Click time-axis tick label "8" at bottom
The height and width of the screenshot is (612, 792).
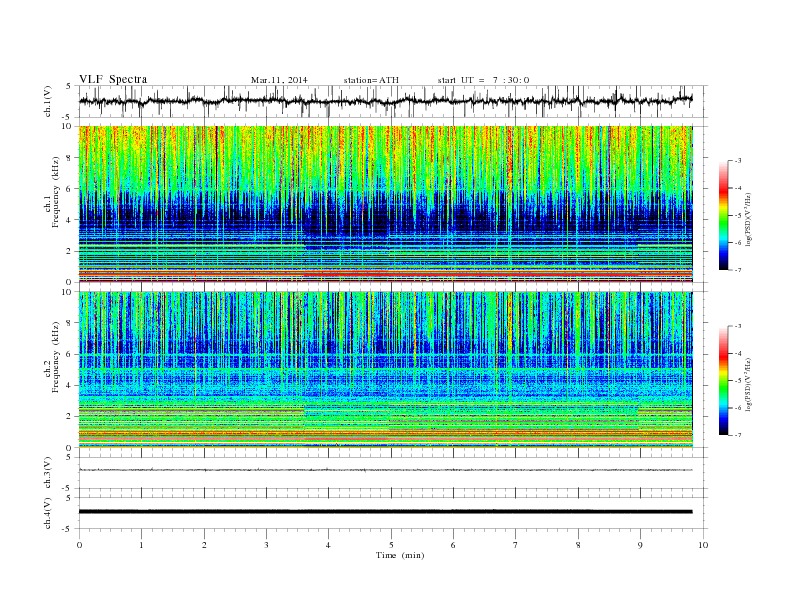pos(578,545)
